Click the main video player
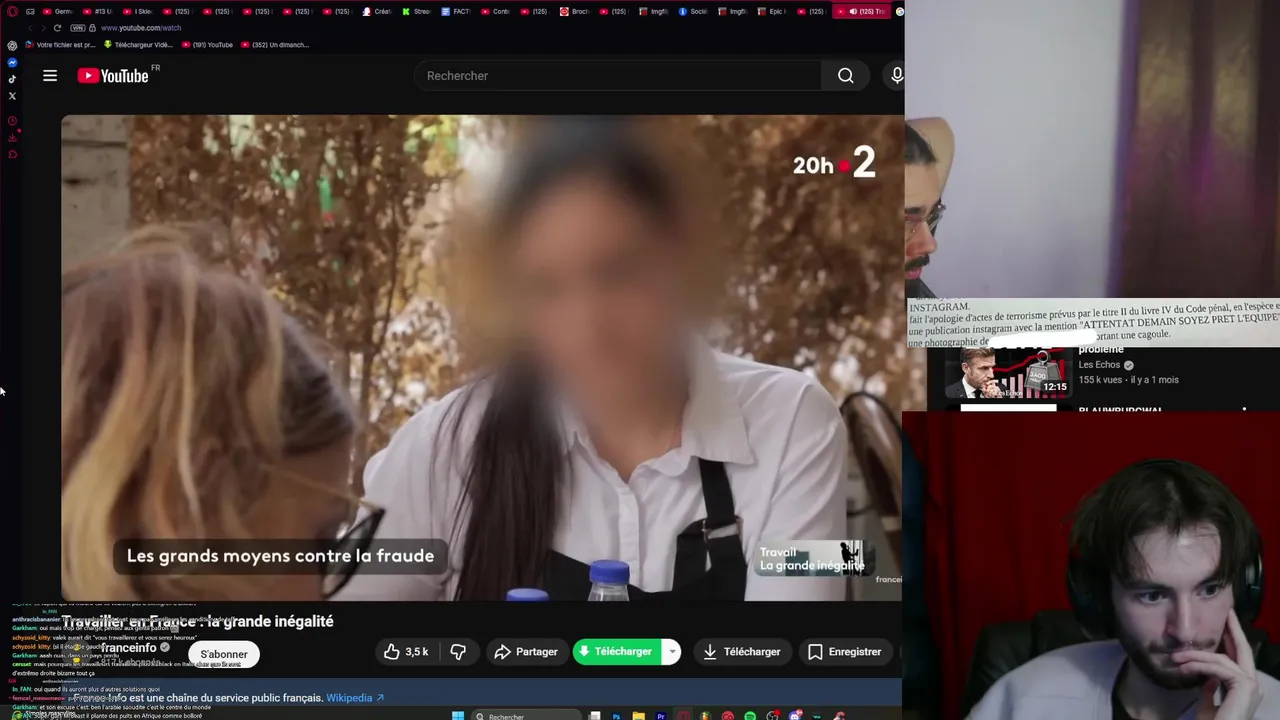Screen dimensions: 1280x720 click(481, 357)
